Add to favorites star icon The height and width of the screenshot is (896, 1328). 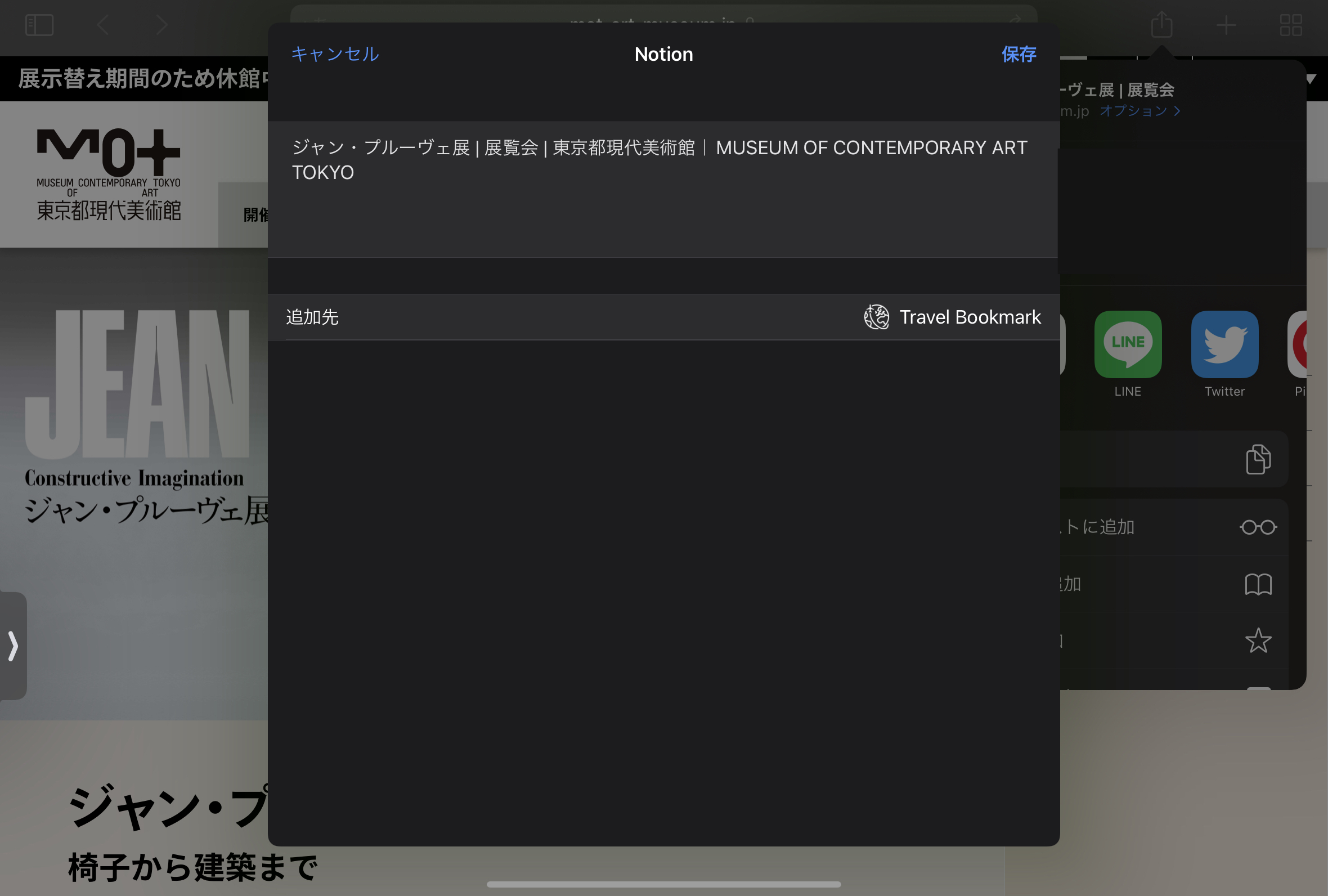(1258, 640)
